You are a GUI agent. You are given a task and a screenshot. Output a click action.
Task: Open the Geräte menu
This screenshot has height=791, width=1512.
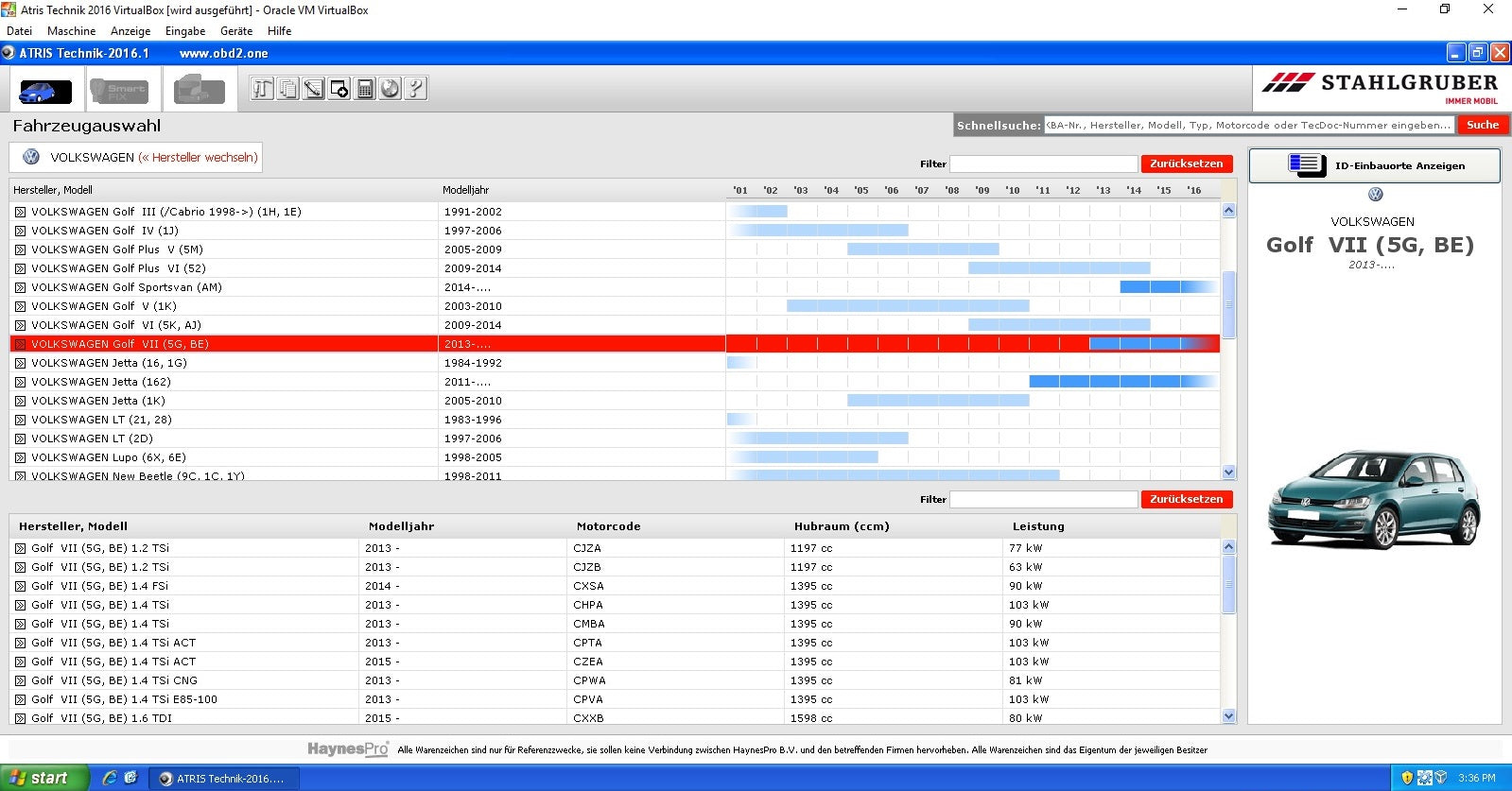[x=236, y=31]
